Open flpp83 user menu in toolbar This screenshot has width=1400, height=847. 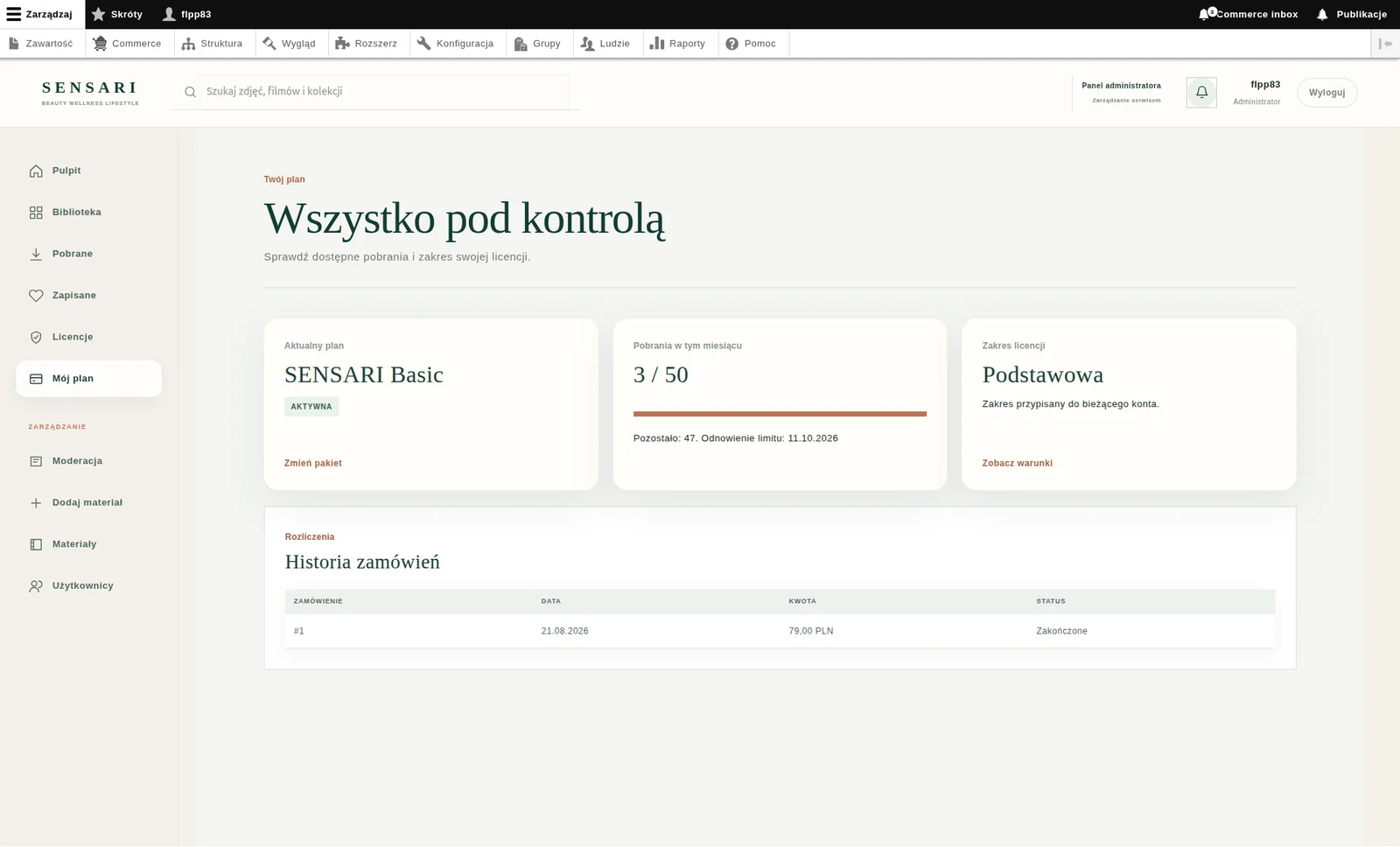(x=187, y=14)
